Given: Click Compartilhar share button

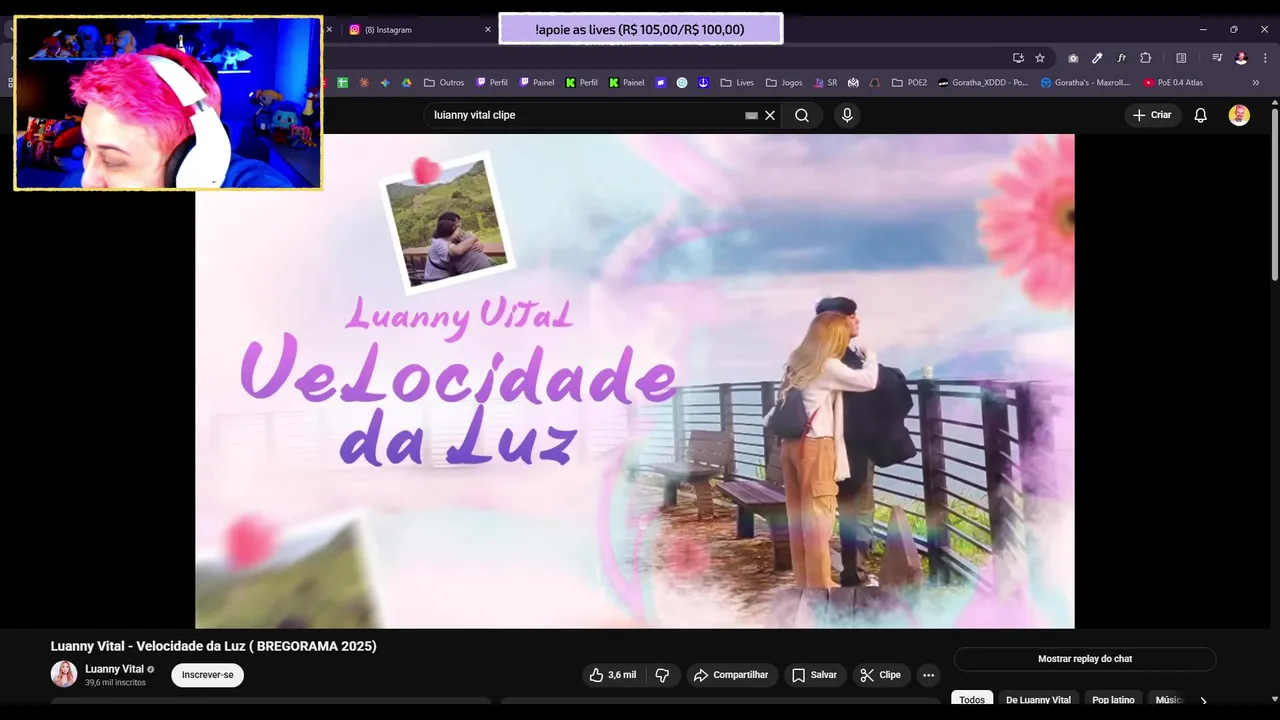Looking at the screenshot, I should (731, 675).
